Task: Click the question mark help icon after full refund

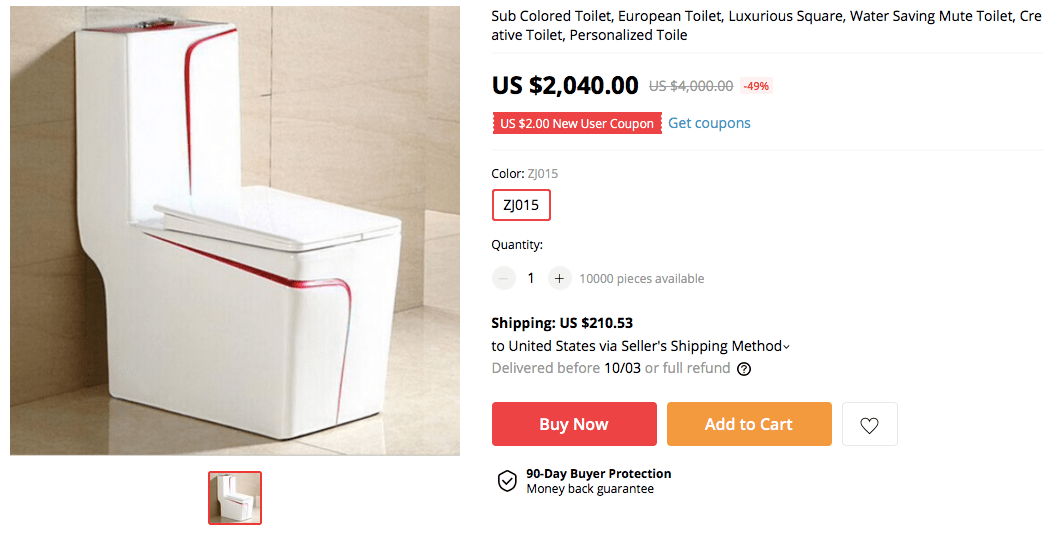Action: pyautogui.click(x=744, y=368)
